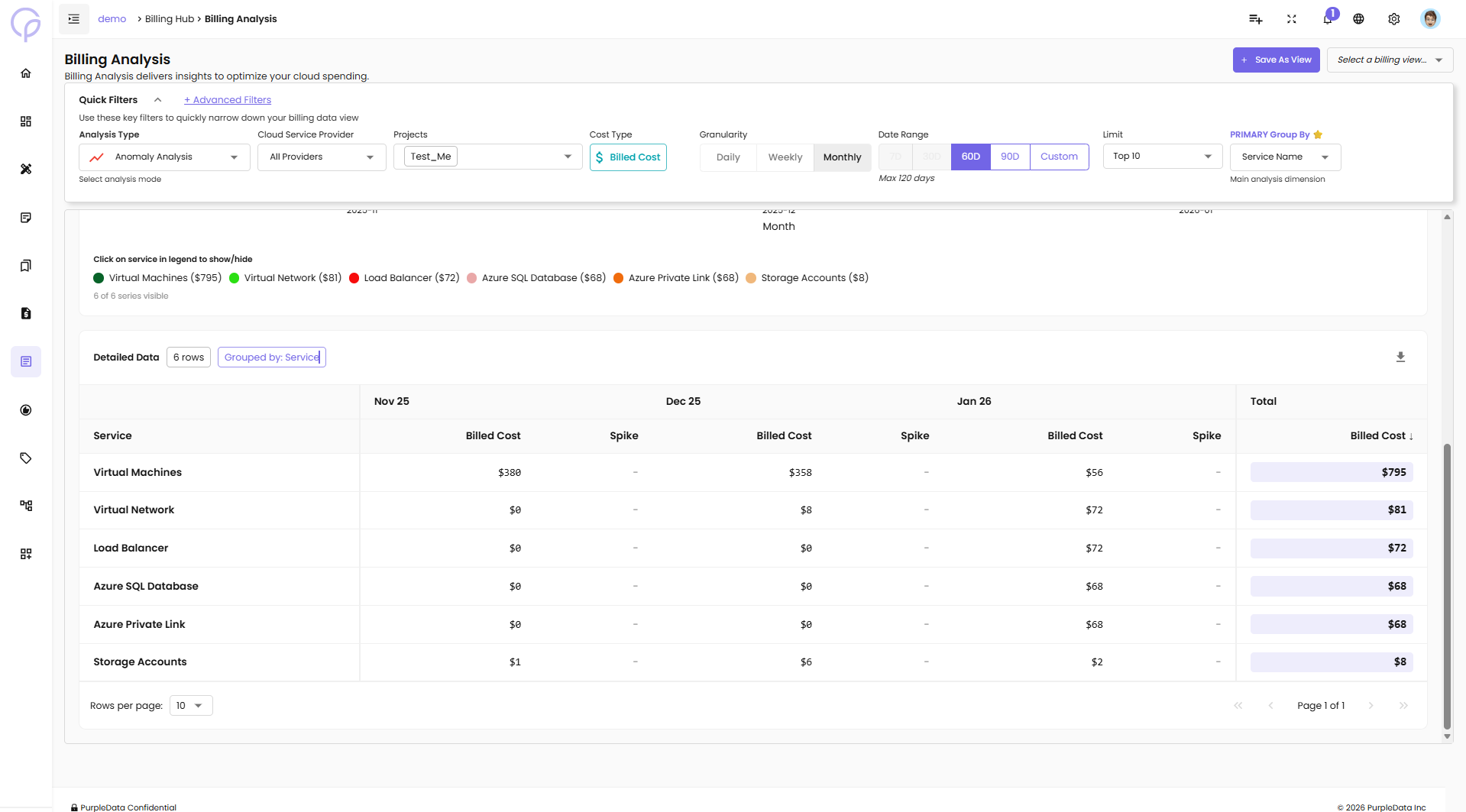Open the Advanced Filters link
This screenshot has width=1466, height=812.
(228, 100)
